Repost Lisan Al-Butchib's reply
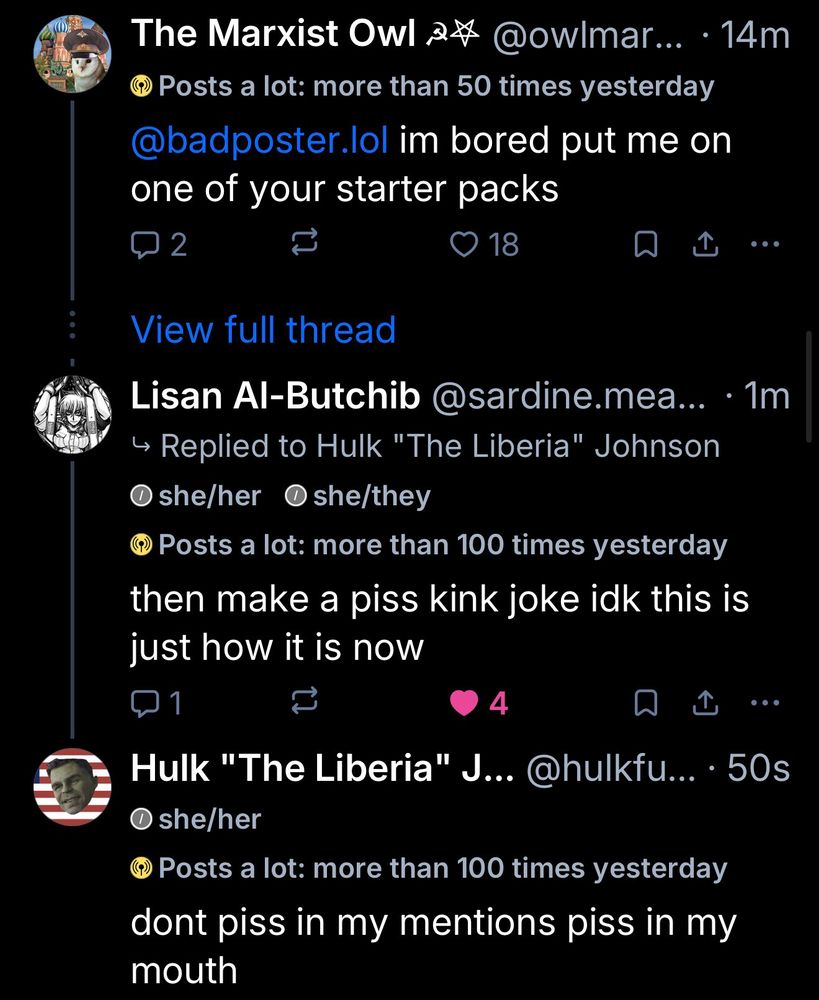The height and width of the screenshot is (1000, 819). pos(304,702)
